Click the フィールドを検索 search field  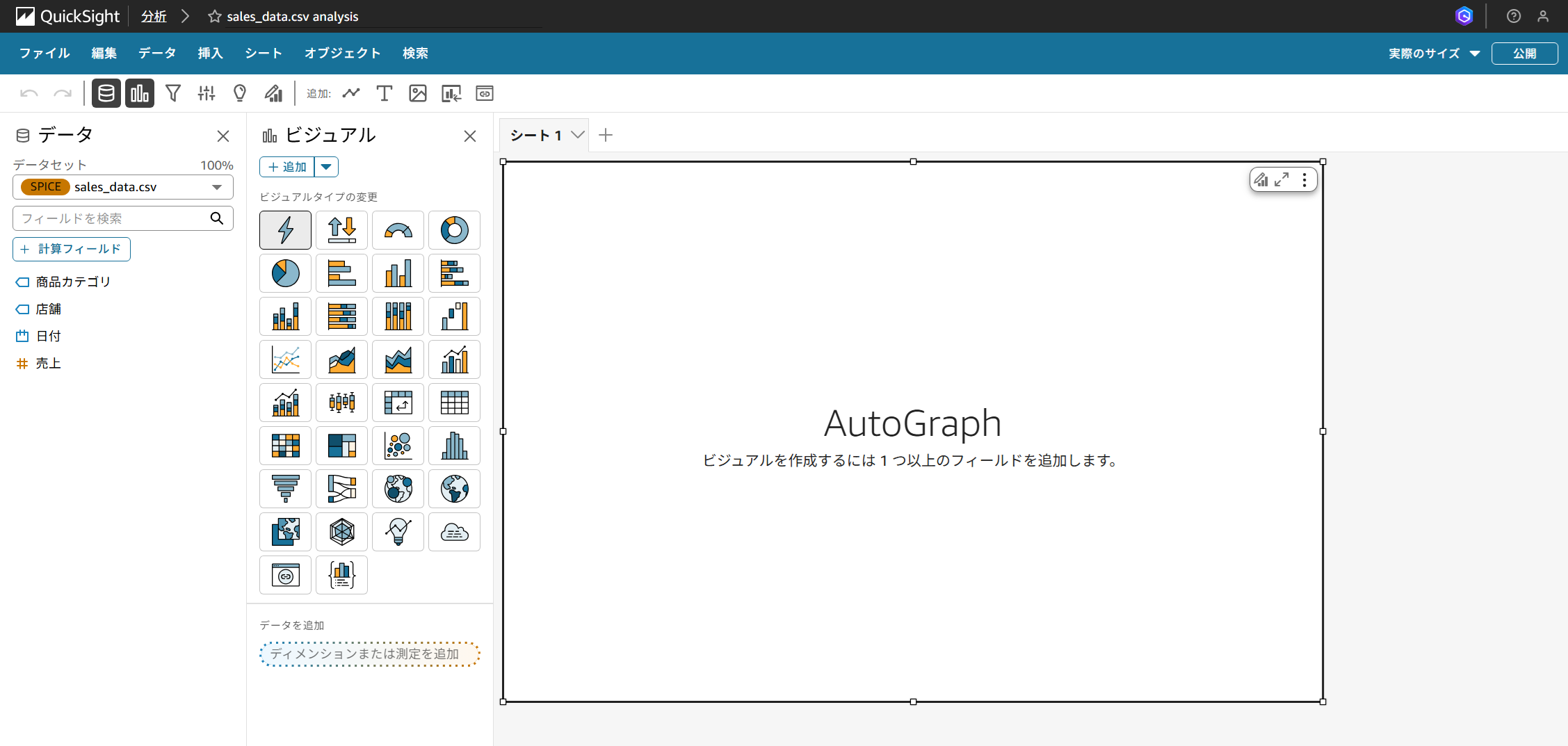pyautogui.click(x=111, y=218)
